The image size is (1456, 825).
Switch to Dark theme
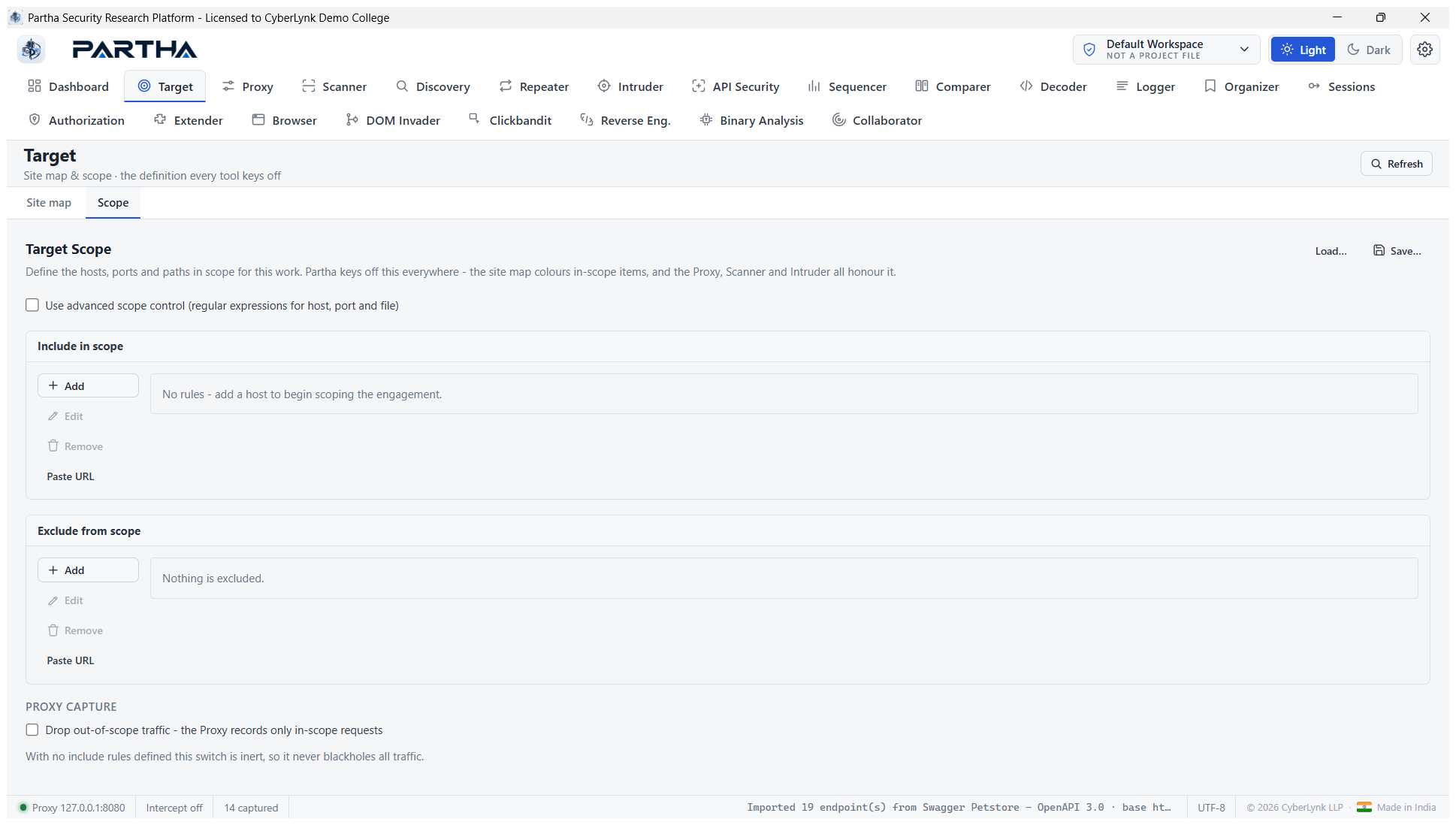[x=1368, y=50]
